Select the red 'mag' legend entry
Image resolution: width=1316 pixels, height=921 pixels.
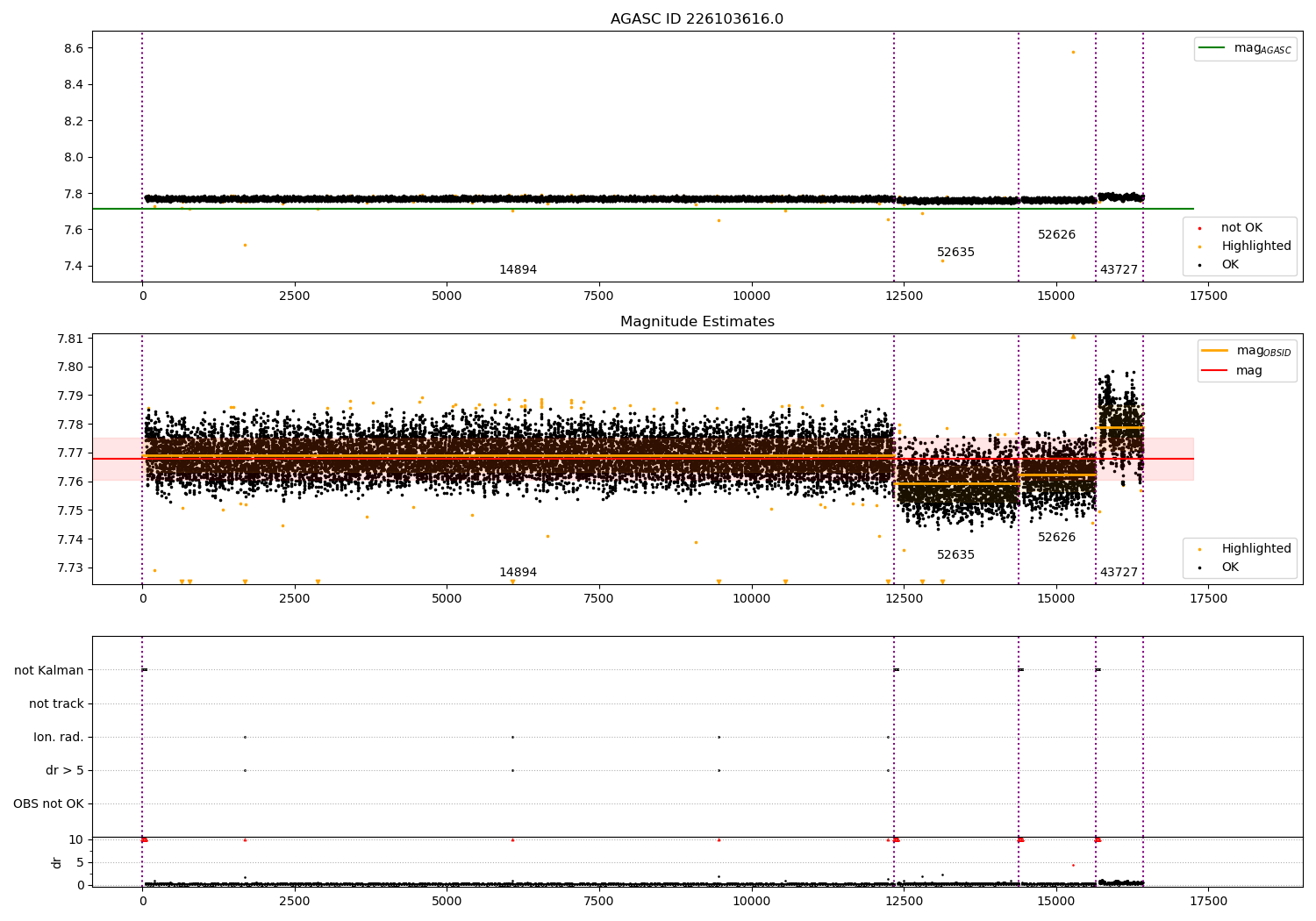[1233, 371]
